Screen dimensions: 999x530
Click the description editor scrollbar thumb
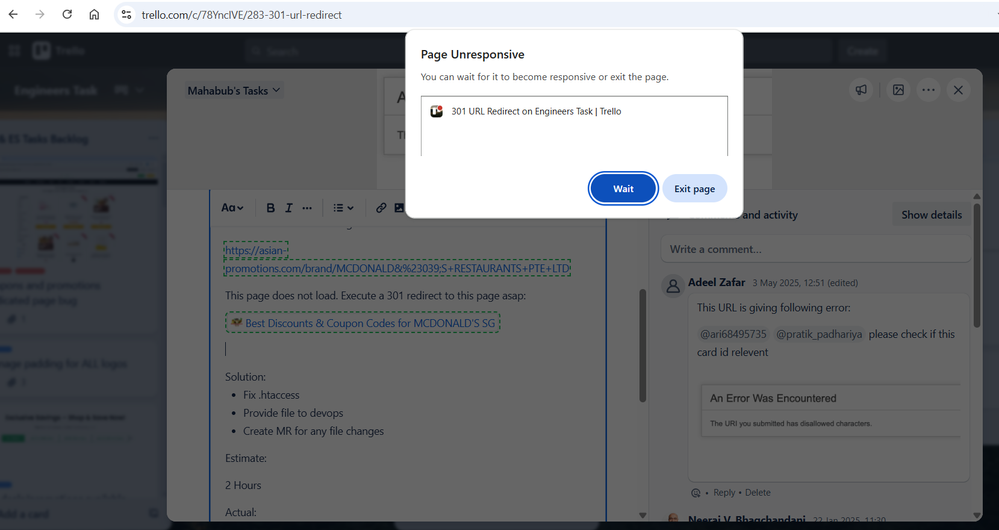pos(642,346)
